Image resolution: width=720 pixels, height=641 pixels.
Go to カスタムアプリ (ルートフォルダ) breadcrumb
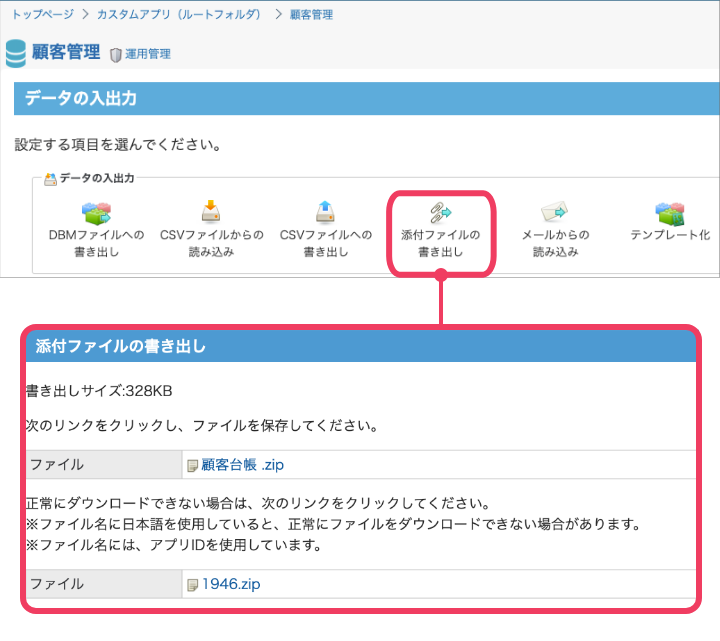179,15
